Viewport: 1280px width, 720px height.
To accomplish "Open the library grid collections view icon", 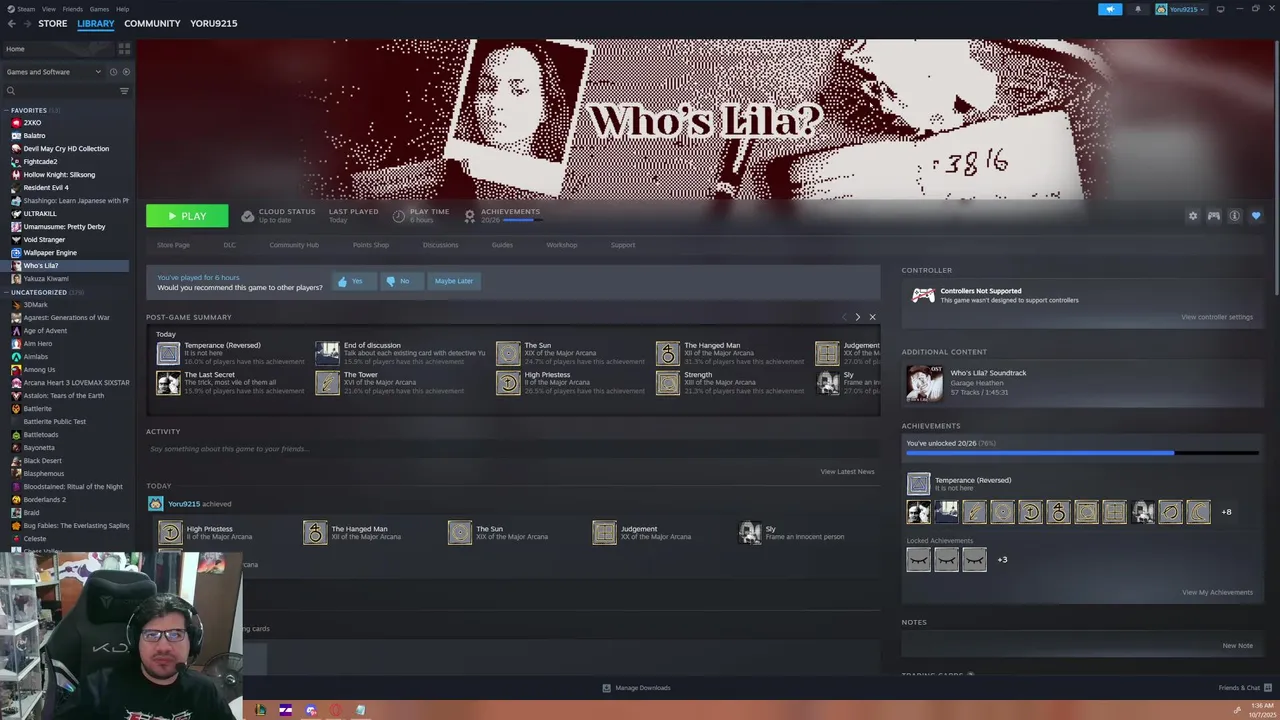I will click(124, 48).
